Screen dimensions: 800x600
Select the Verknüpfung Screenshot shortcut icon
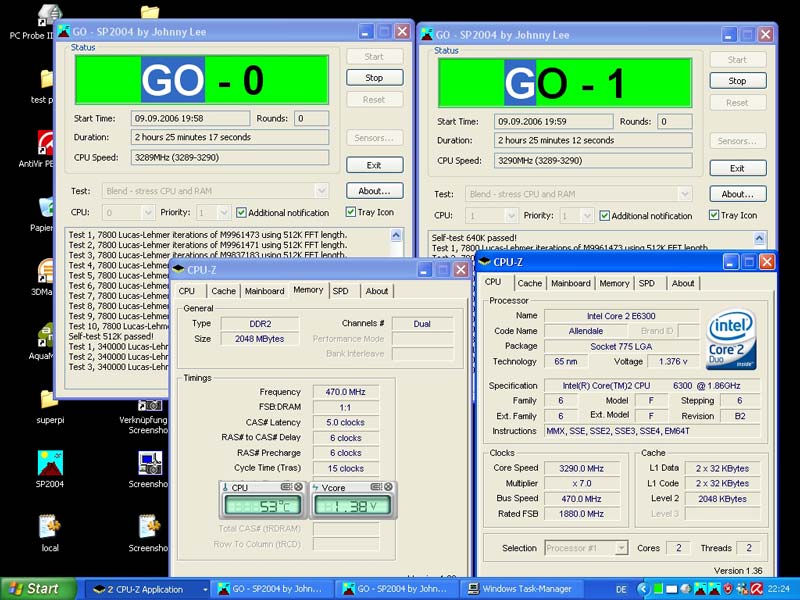click(150, 406)
